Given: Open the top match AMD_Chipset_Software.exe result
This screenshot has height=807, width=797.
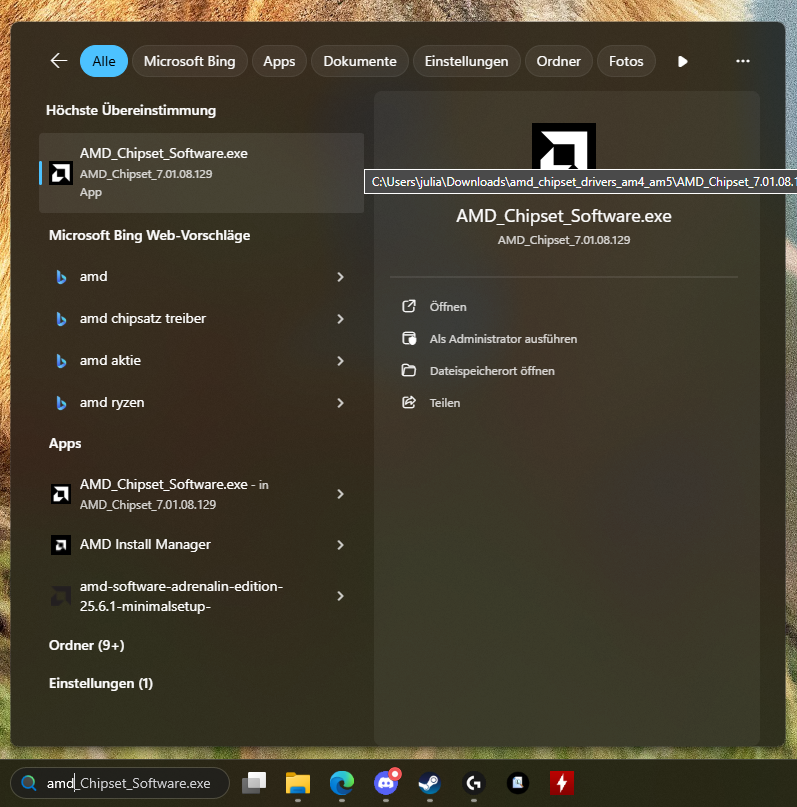Looking at the screenshot, I should coord(202,172).
